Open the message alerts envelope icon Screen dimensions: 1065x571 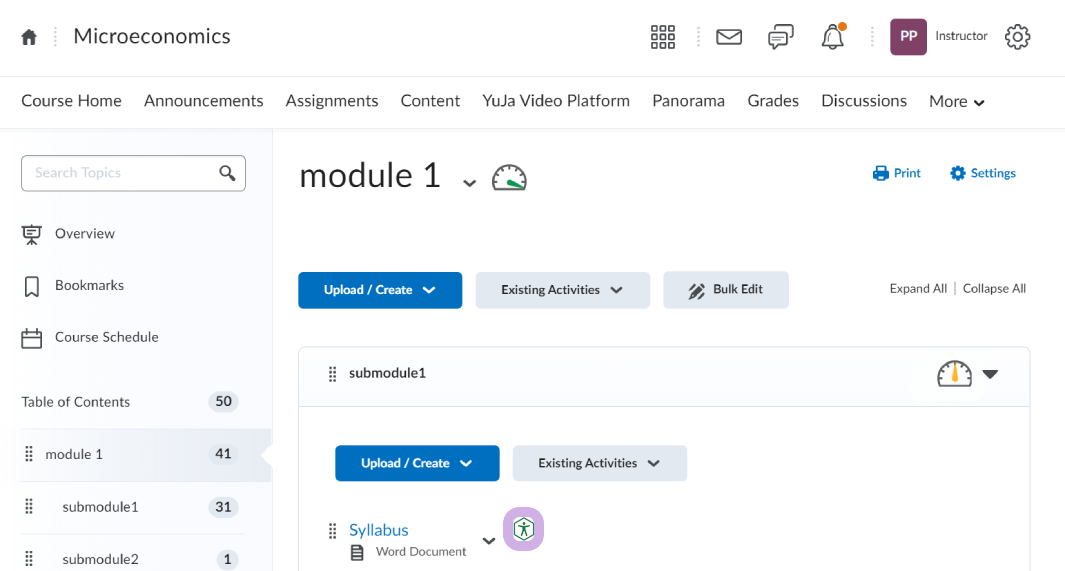[x=729, y=37]
